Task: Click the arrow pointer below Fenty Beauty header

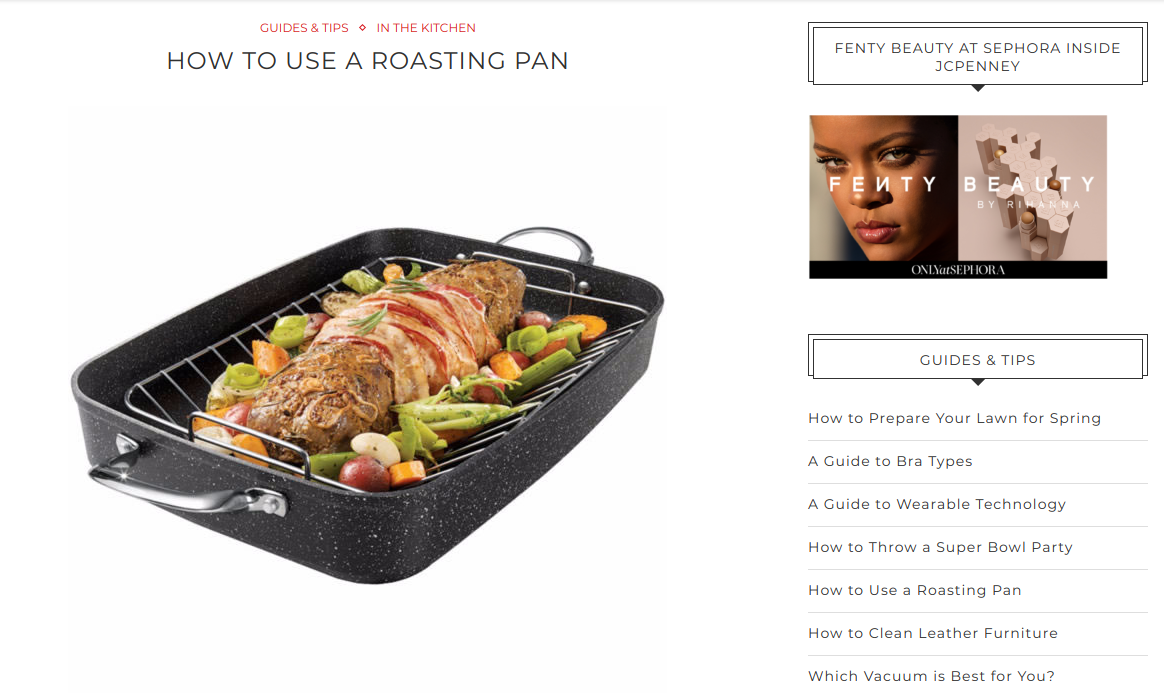Action: pyautogui.click(x=978, y=88)
